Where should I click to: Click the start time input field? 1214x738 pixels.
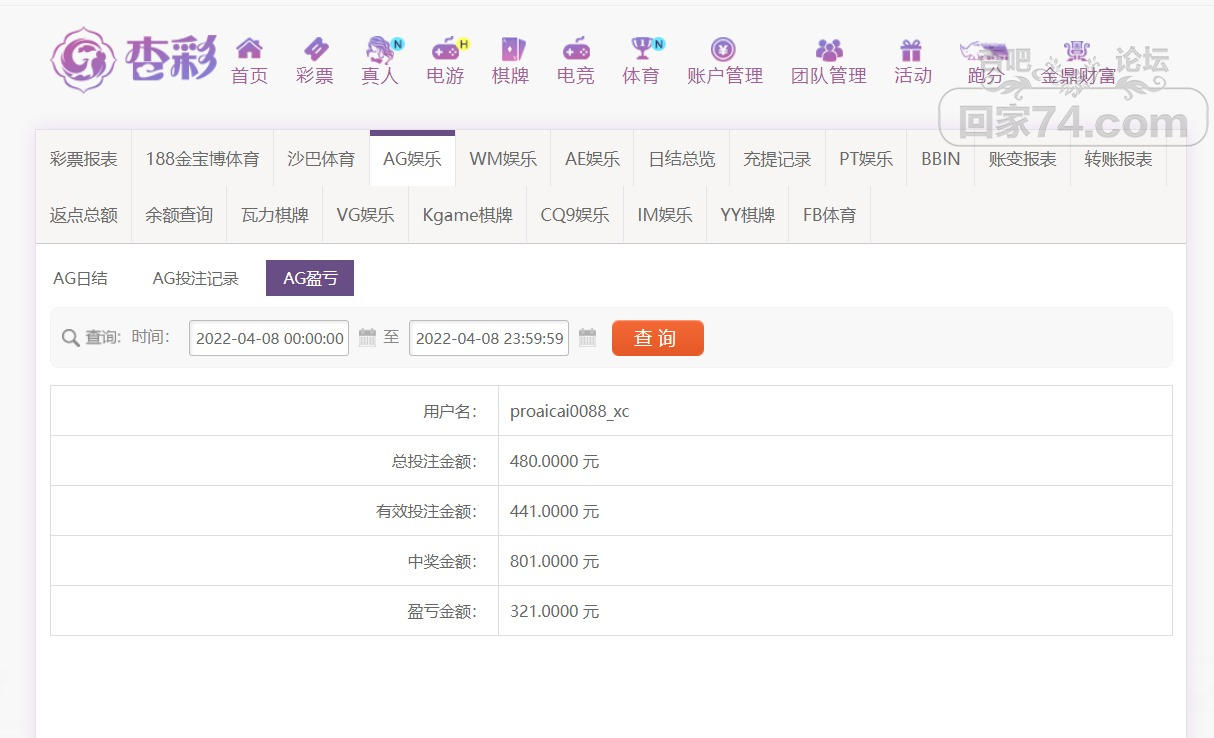click(x=269, y=338)
